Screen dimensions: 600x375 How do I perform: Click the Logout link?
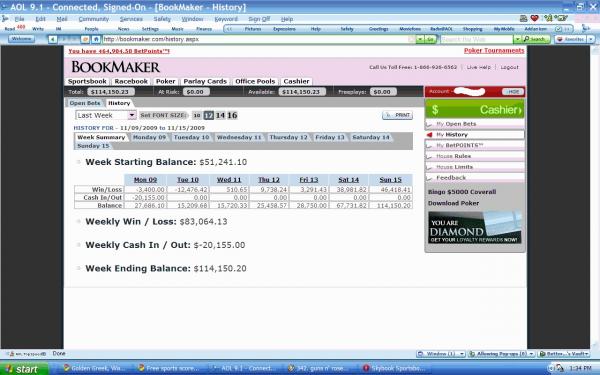(509, 67)
